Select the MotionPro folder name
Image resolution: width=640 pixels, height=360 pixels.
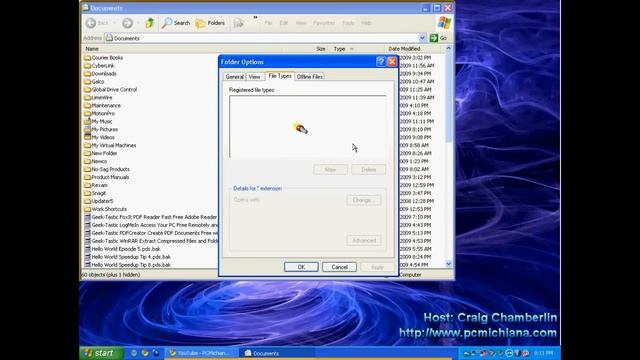tap(103, 113)
